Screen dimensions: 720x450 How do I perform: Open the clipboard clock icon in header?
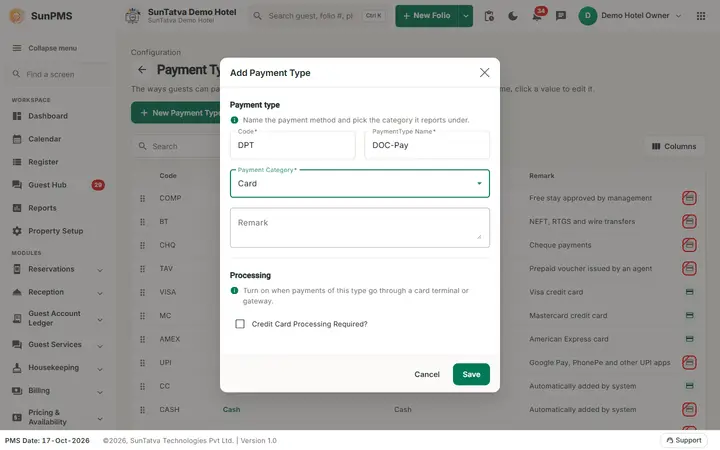pyautogui.click(x=489, y=16)
